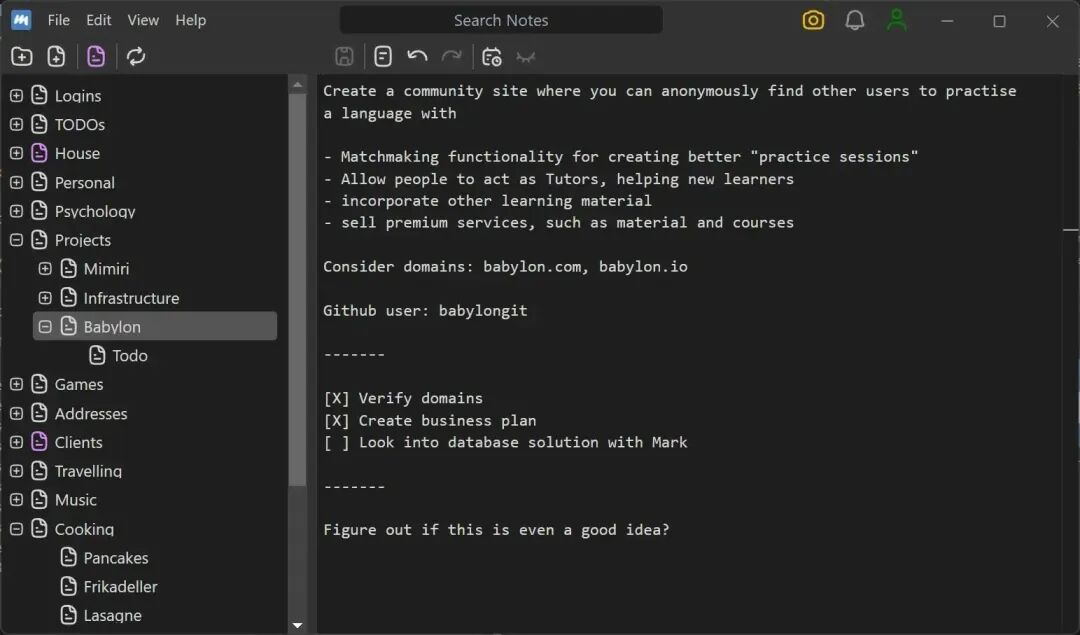Select the Infrastructure note label
The width and height of the screenshot is (1080, 635).
(x=132, y=298)
